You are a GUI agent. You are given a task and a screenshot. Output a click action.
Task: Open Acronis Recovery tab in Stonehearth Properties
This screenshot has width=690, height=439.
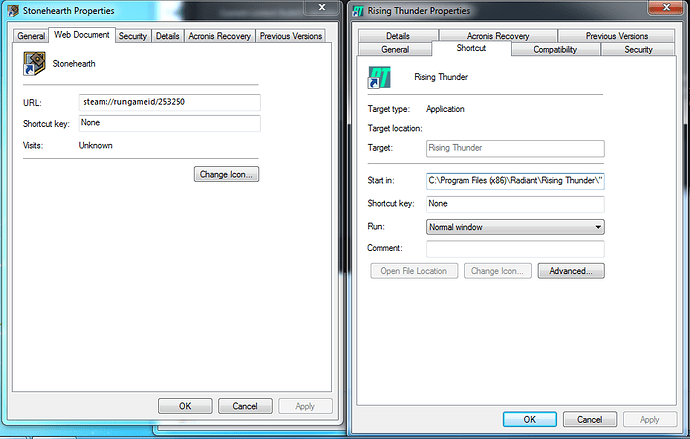[220, 36]
